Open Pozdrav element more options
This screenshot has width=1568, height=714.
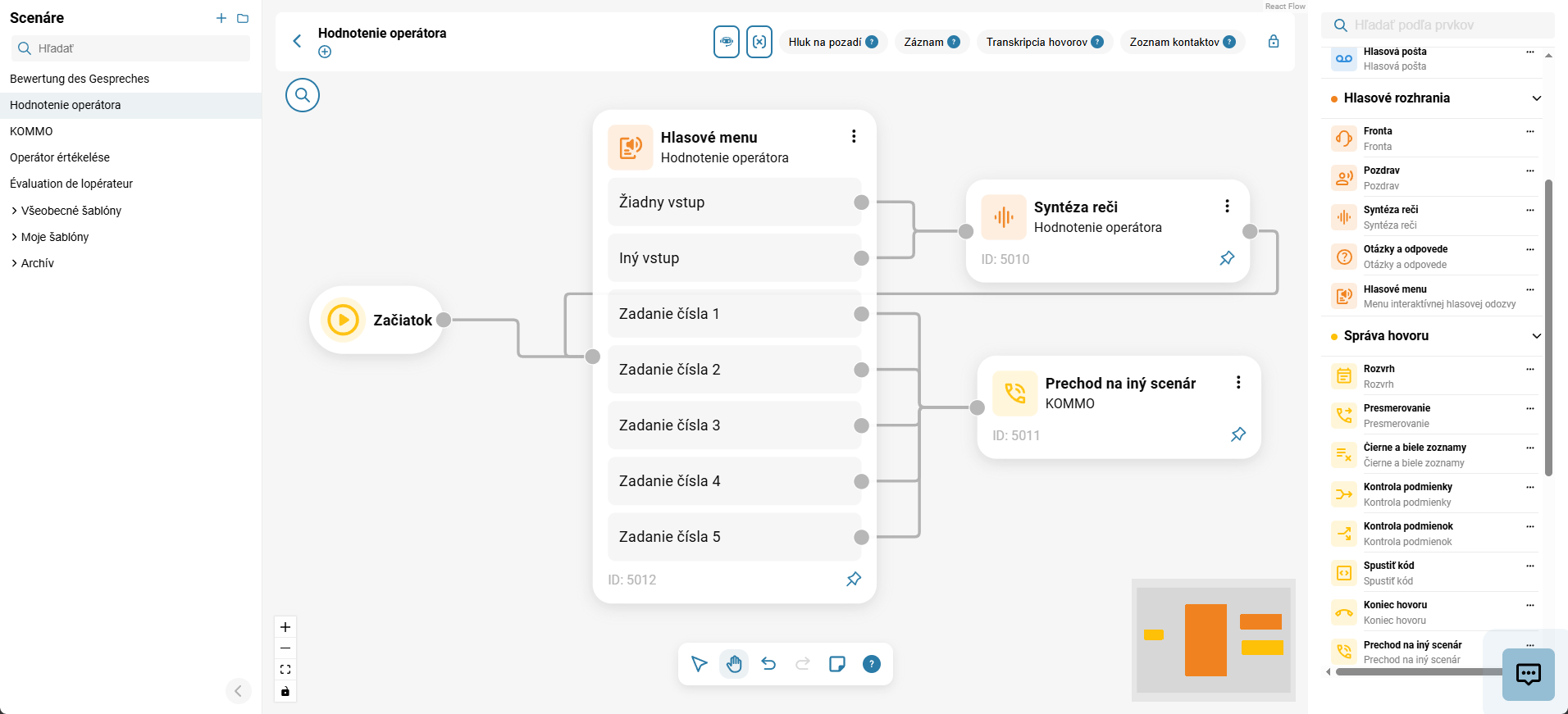1530,171
